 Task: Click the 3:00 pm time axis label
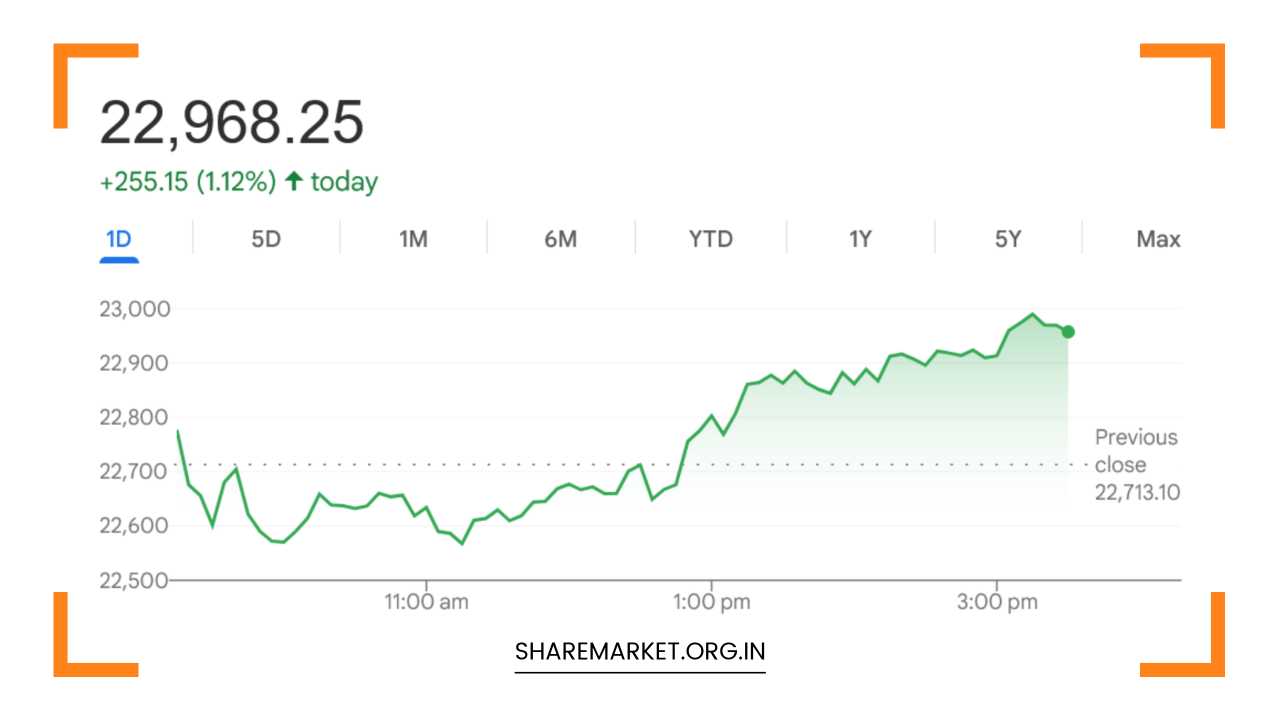click(x=996, y=602)
